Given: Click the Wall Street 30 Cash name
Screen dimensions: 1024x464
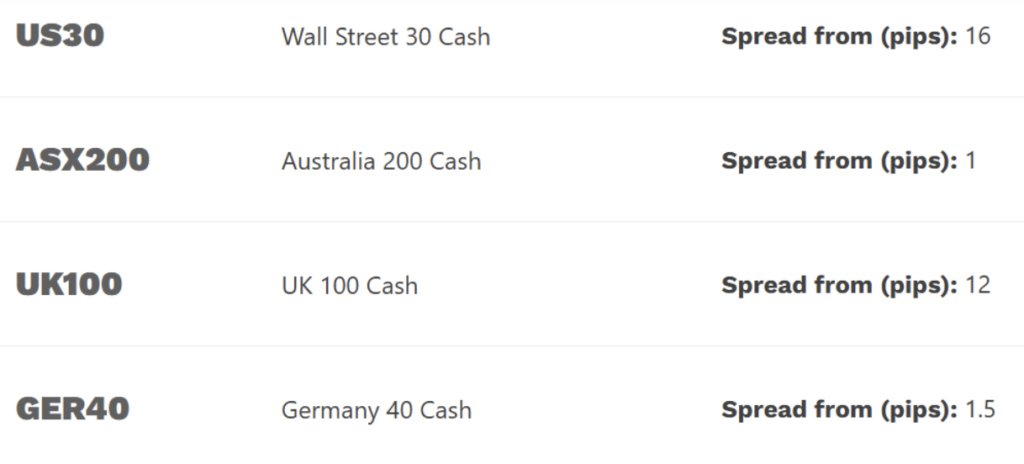Looking at the screenshot, I should 386,37.
